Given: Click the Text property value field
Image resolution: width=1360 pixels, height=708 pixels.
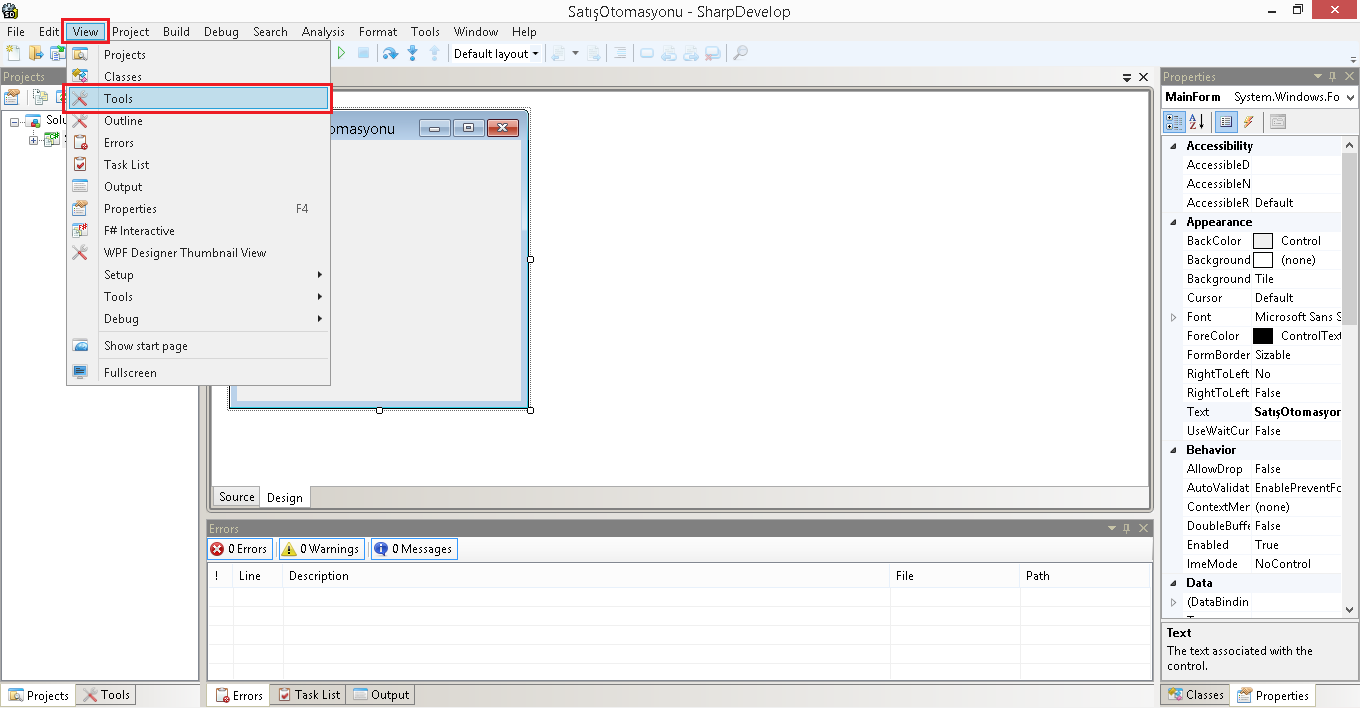Looking at the screenshot, I should pyautogui.click(x=1297, y=412).
